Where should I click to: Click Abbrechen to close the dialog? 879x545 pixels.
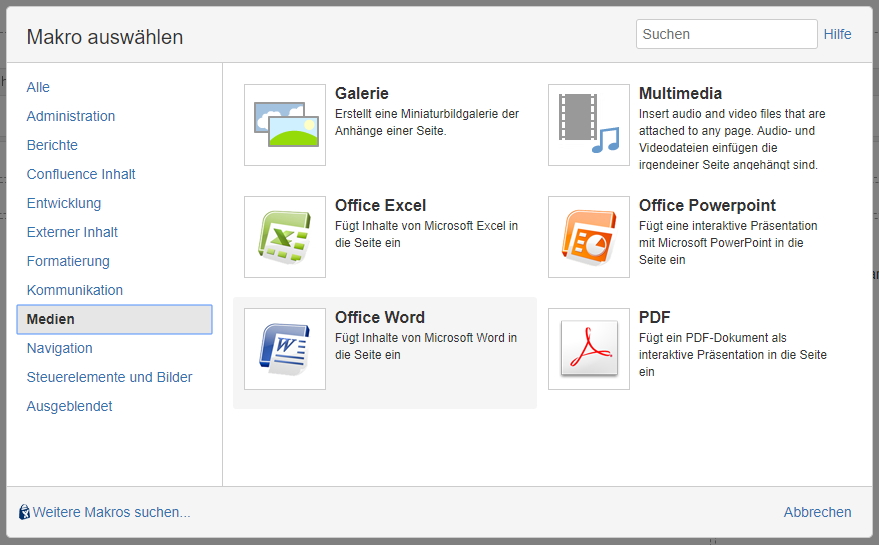[x=817, y=512]
